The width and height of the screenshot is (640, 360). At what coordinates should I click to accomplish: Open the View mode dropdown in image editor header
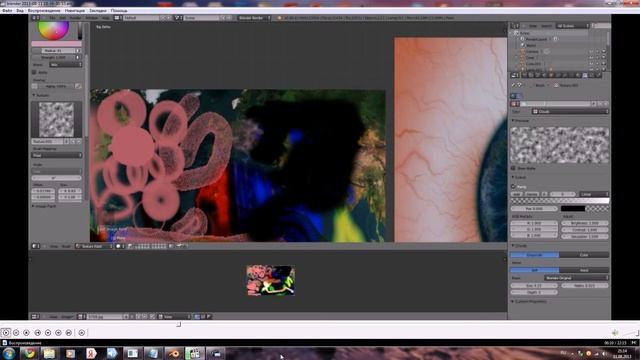[174, 316]
